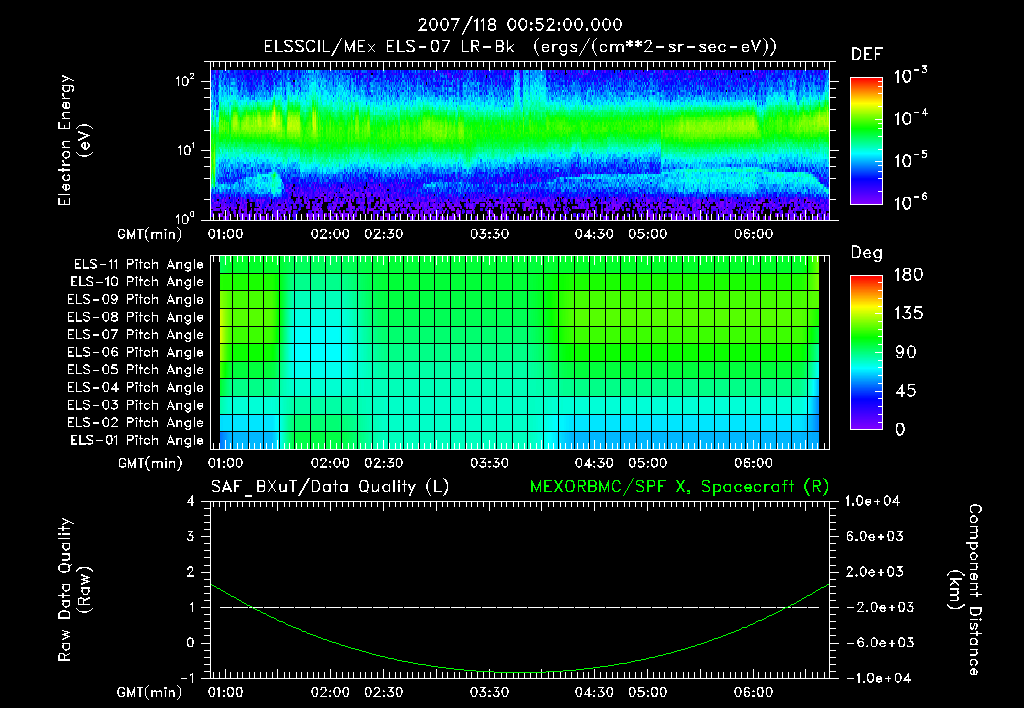This screenshot has height=708, width=1024.
Task: Click the 02:00 tick under pitch angle panel
Action: pos(330,463)
